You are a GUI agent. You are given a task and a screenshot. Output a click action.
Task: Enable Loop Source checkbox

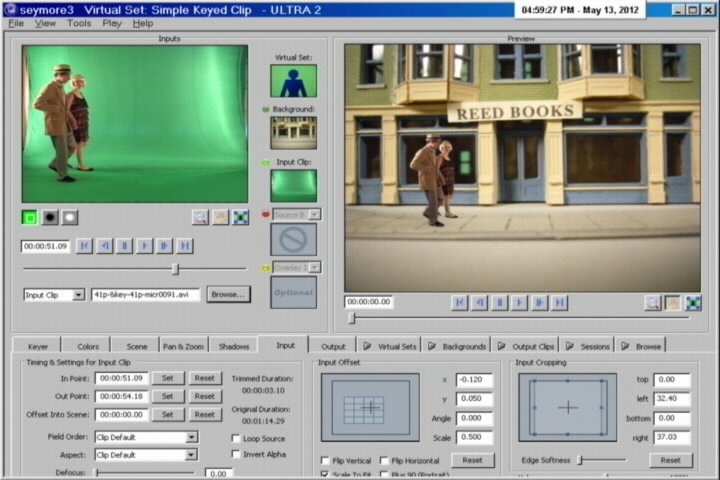(x=236, y=438)
